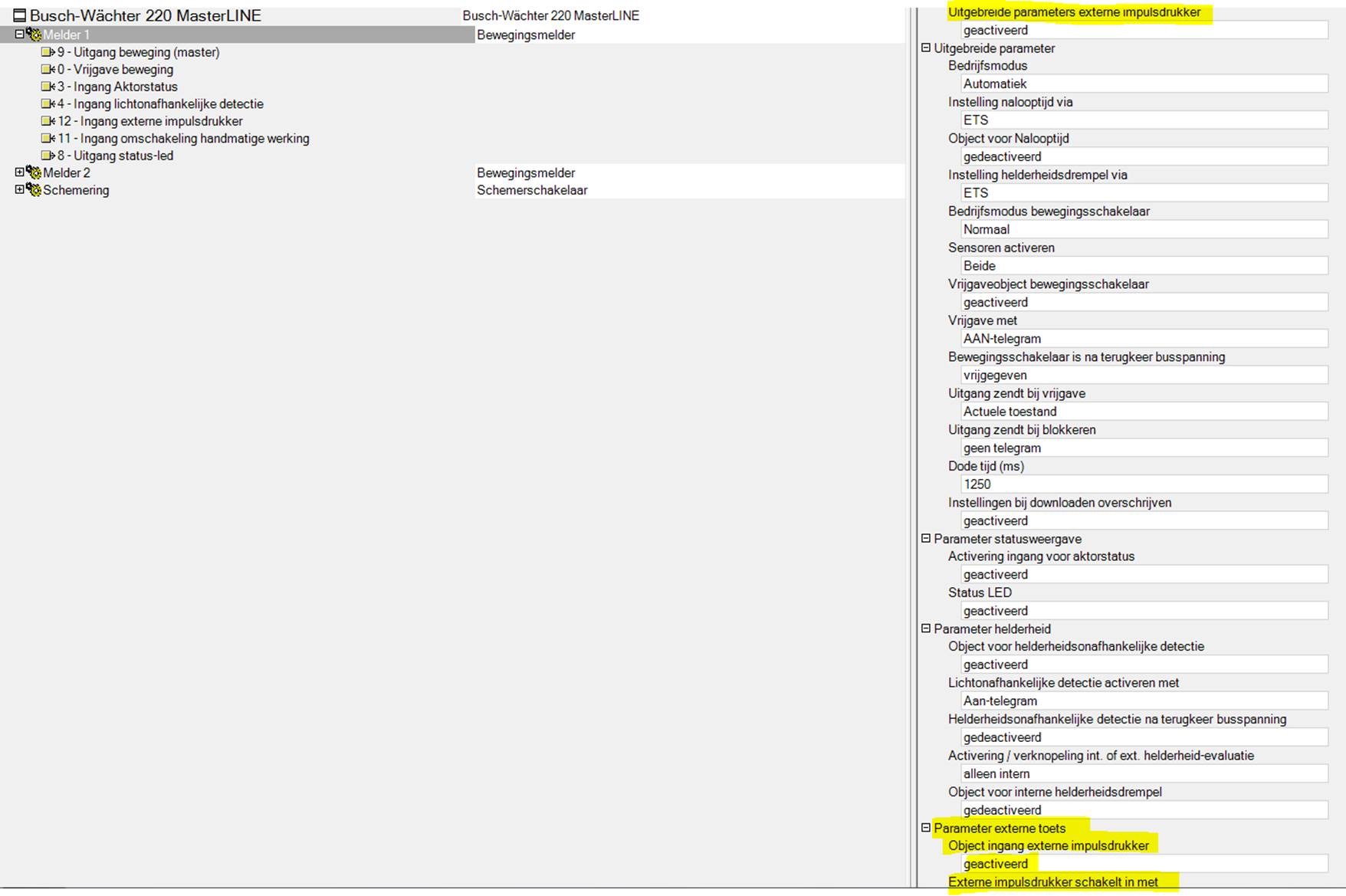Open Bedrijfsmodus bewegingsschakelaar field Normaal
Viewport: 1346px width, 896px height.
1144,229
